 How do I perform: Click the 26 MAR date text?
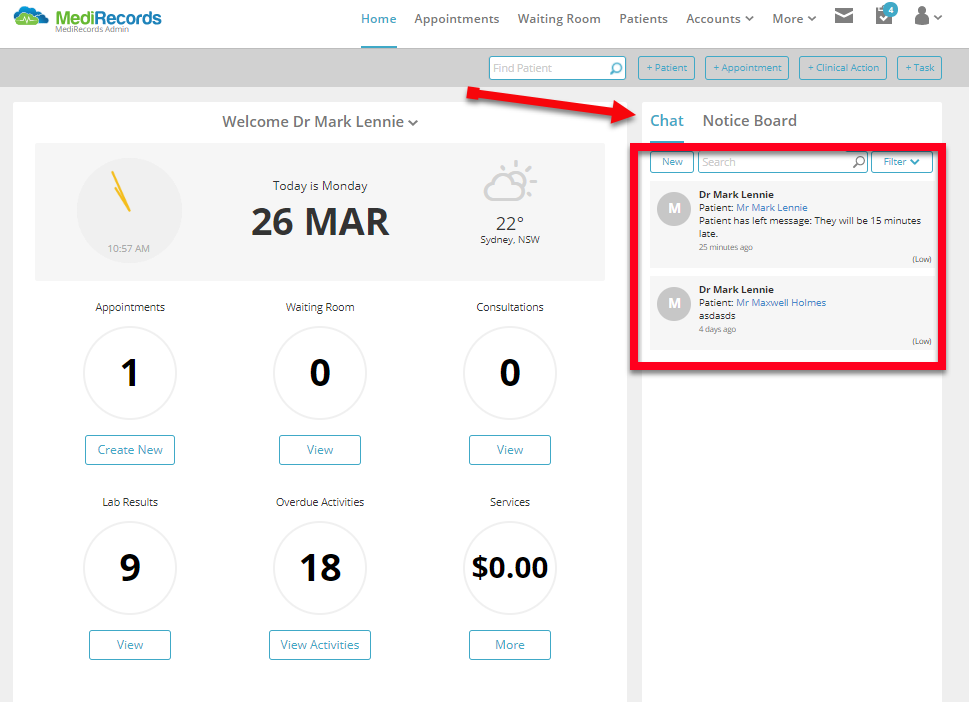click(320, 222)
